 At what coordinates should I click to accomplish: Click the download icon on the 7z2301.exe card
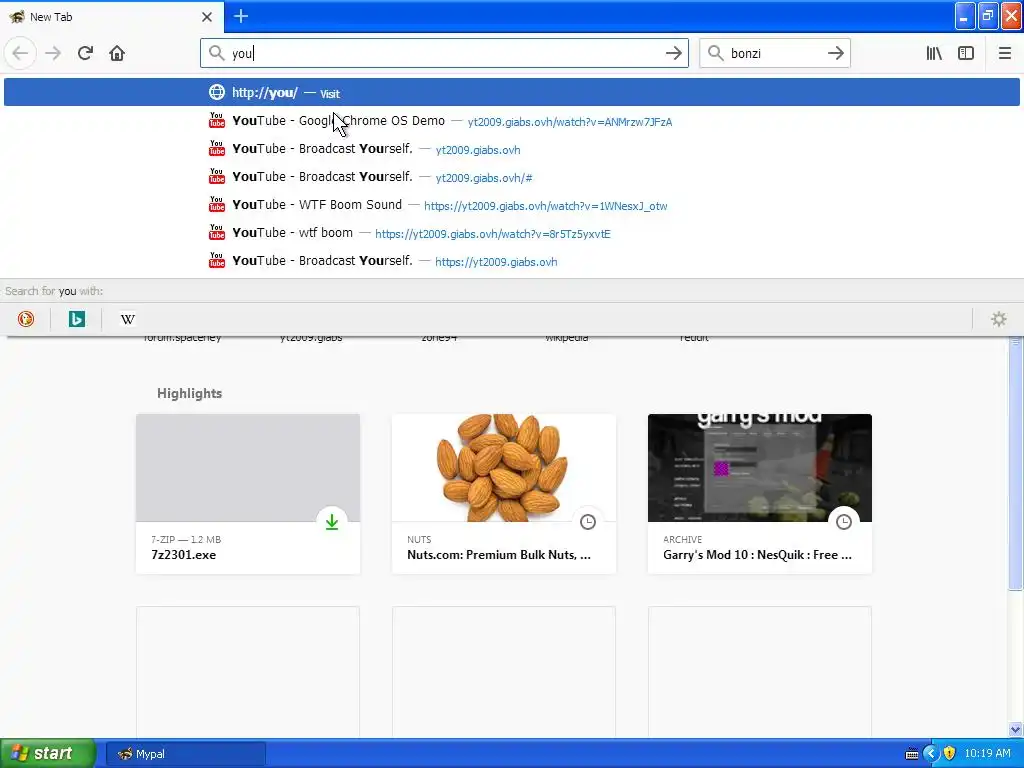pos(332,522)
